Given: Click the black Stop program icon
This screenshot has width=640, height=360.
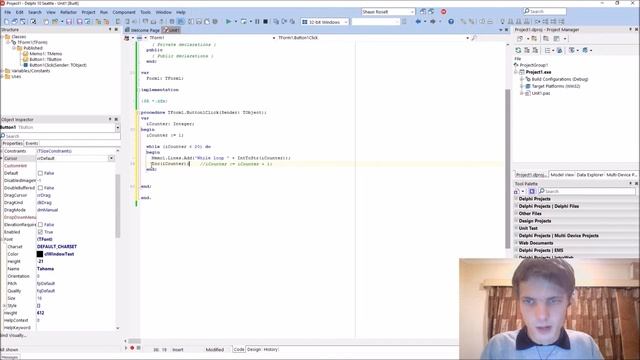Looking at the screenshot, I should 265,22.
